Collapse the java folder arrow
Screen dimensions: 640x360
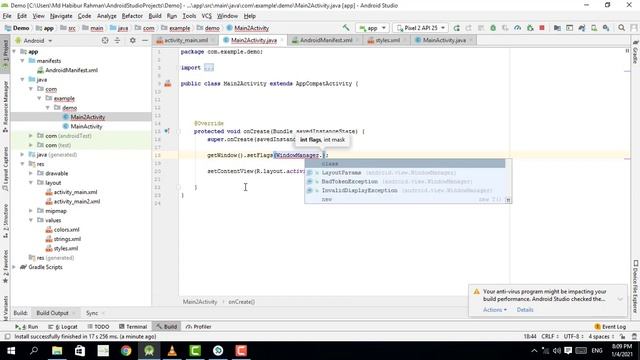[x=22, y=80]
